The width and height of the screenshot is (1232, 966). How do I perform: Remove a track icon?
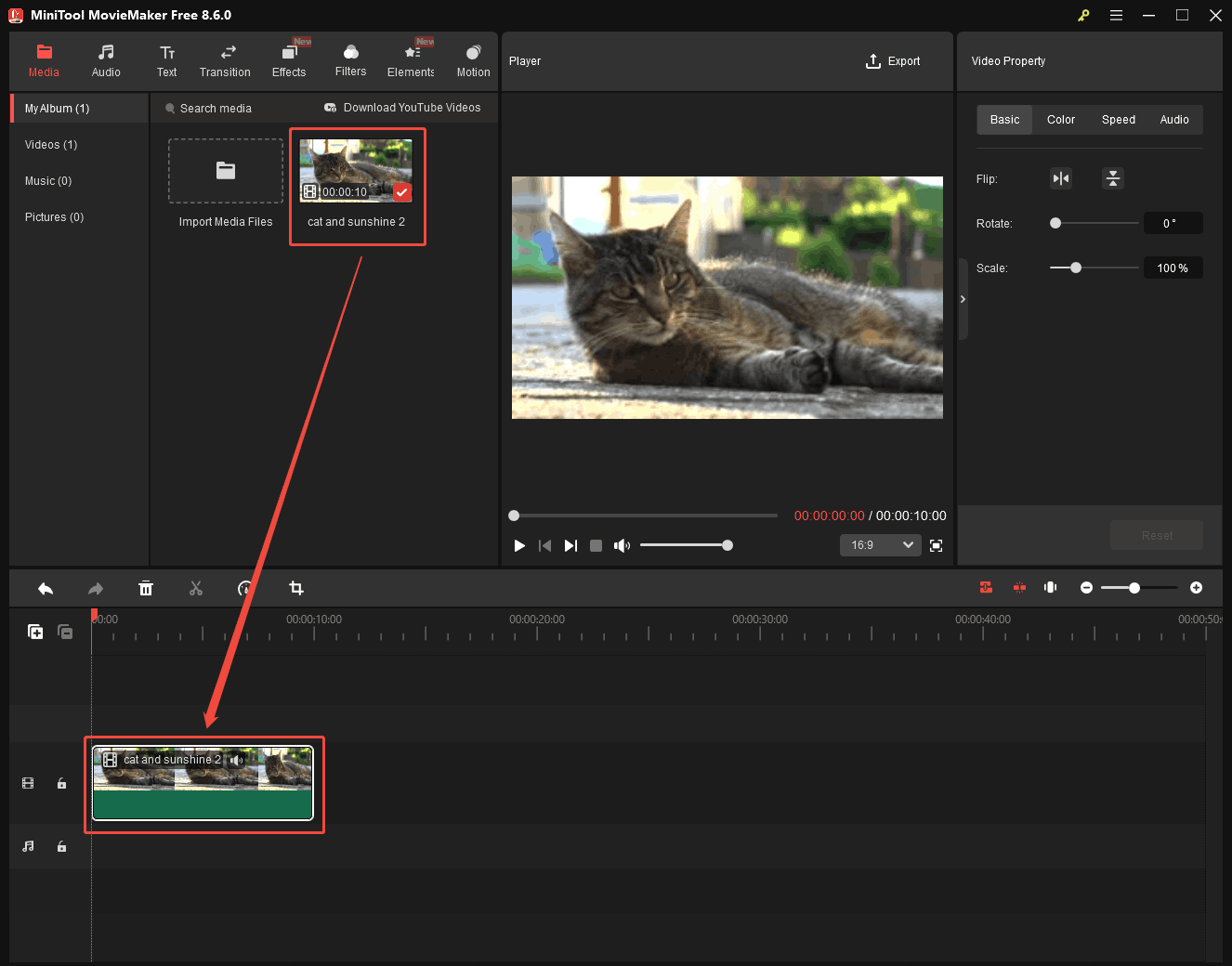pos(65,632)
